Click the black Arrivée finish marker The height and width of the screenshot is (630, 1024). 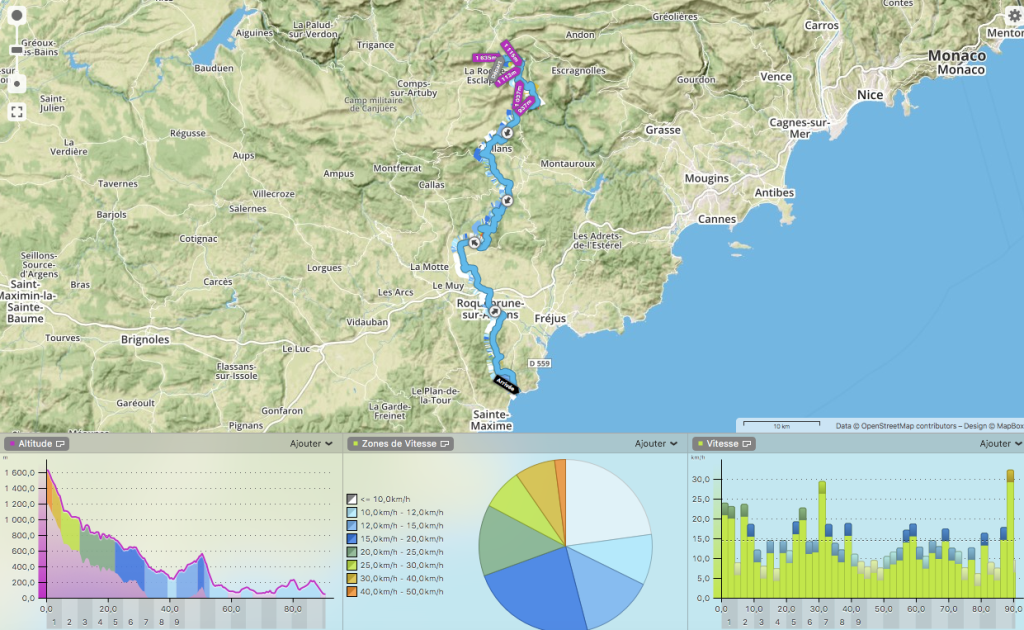(505, 382)
